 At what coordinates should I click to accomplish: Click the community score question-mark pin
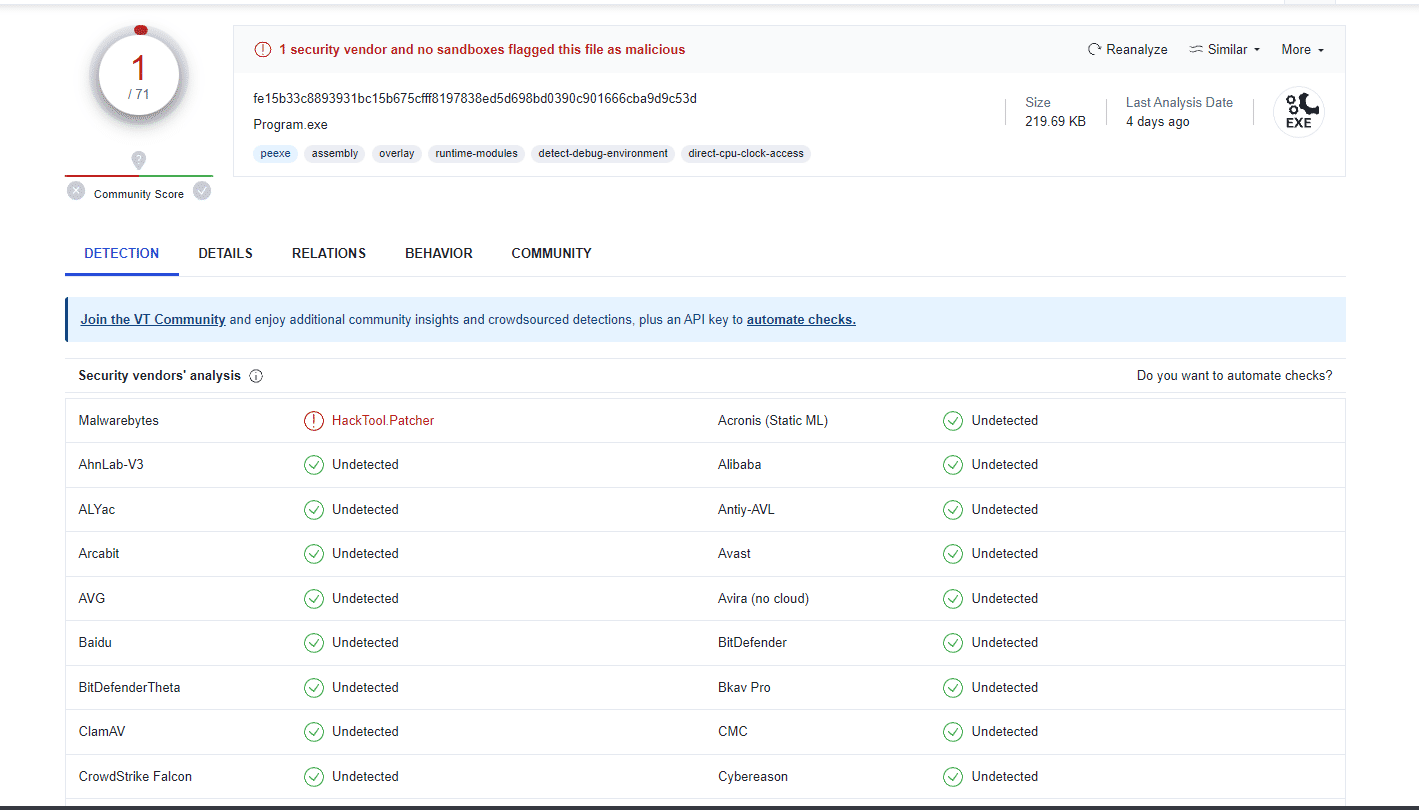click(x=139, y=160)
